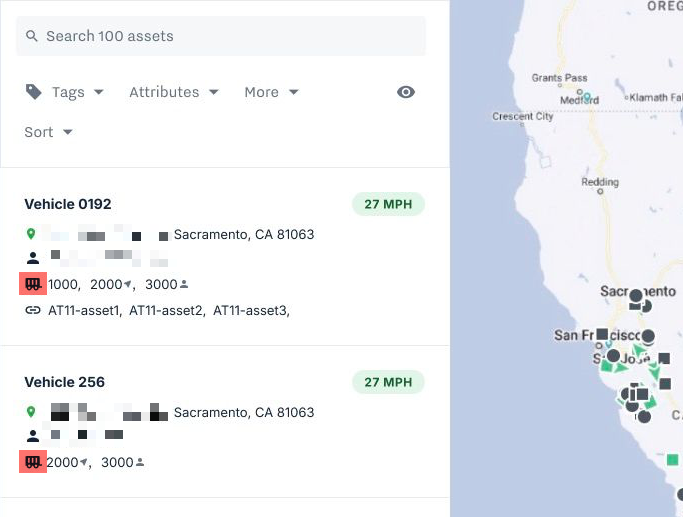Click the AT11-asset2 linked asset
The width and height of the screenshot is (683, 517).
tap(165, 310)
